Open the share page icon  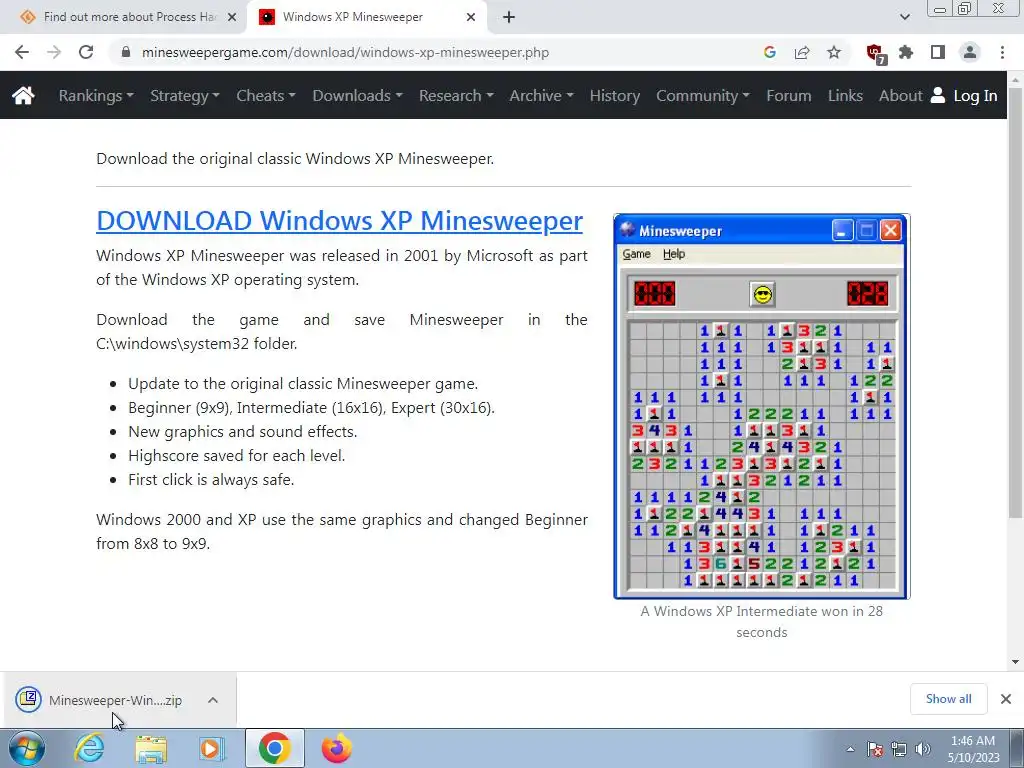click(802, 52)
